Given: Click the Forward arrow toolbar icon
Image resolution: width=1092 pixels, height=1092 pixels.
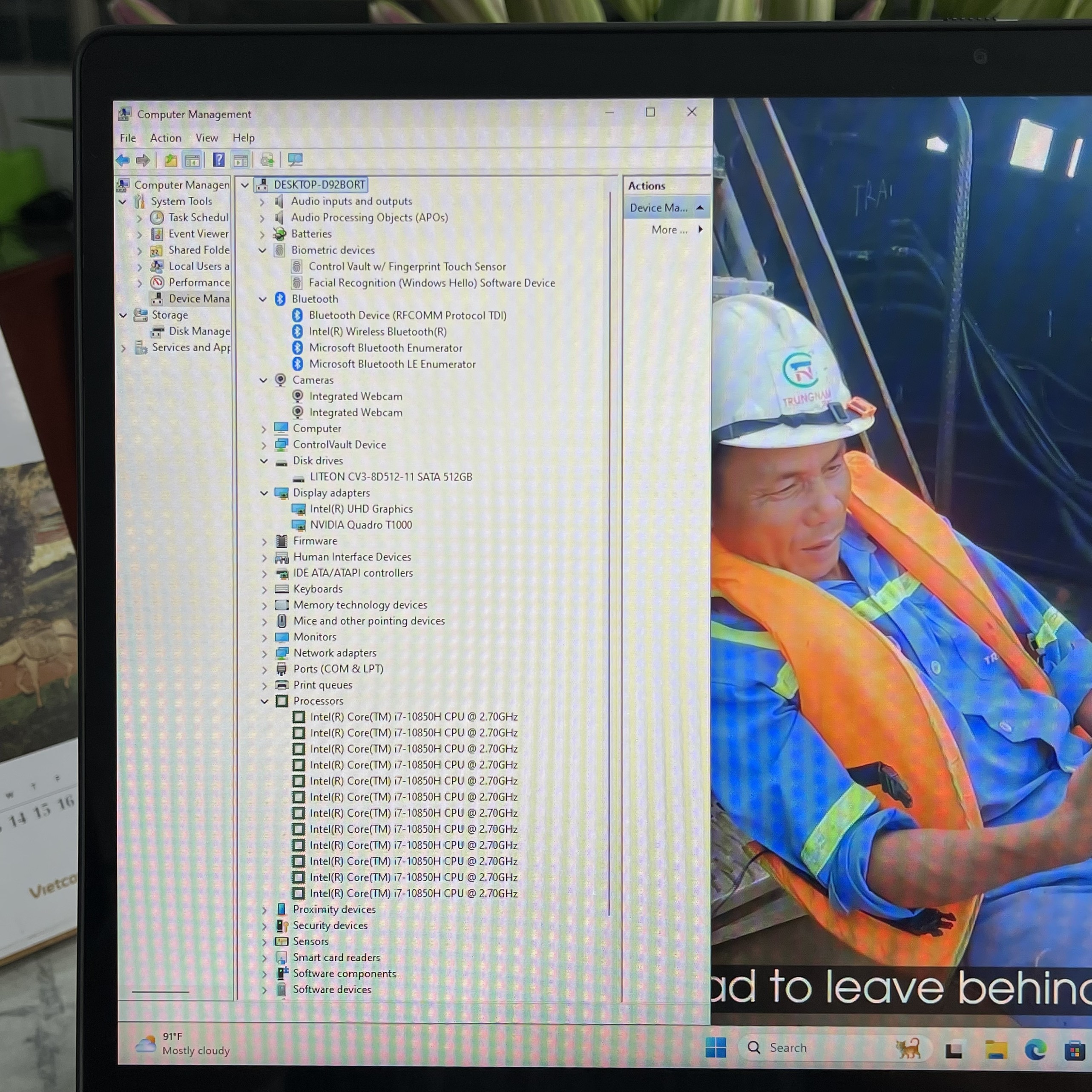Looking at the screenshot, I should (x=143, y=161).
